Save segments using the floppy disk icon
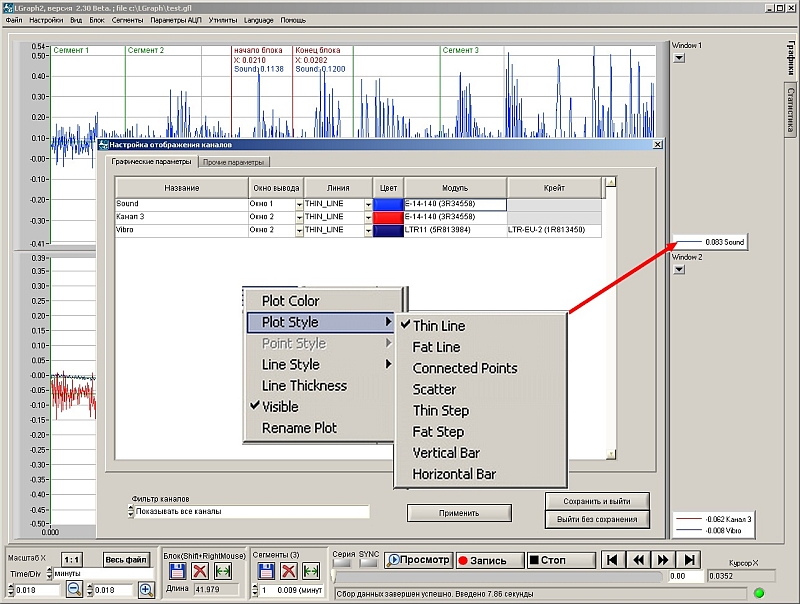Viewport: 800px width, 604px height. pos(266,571)
